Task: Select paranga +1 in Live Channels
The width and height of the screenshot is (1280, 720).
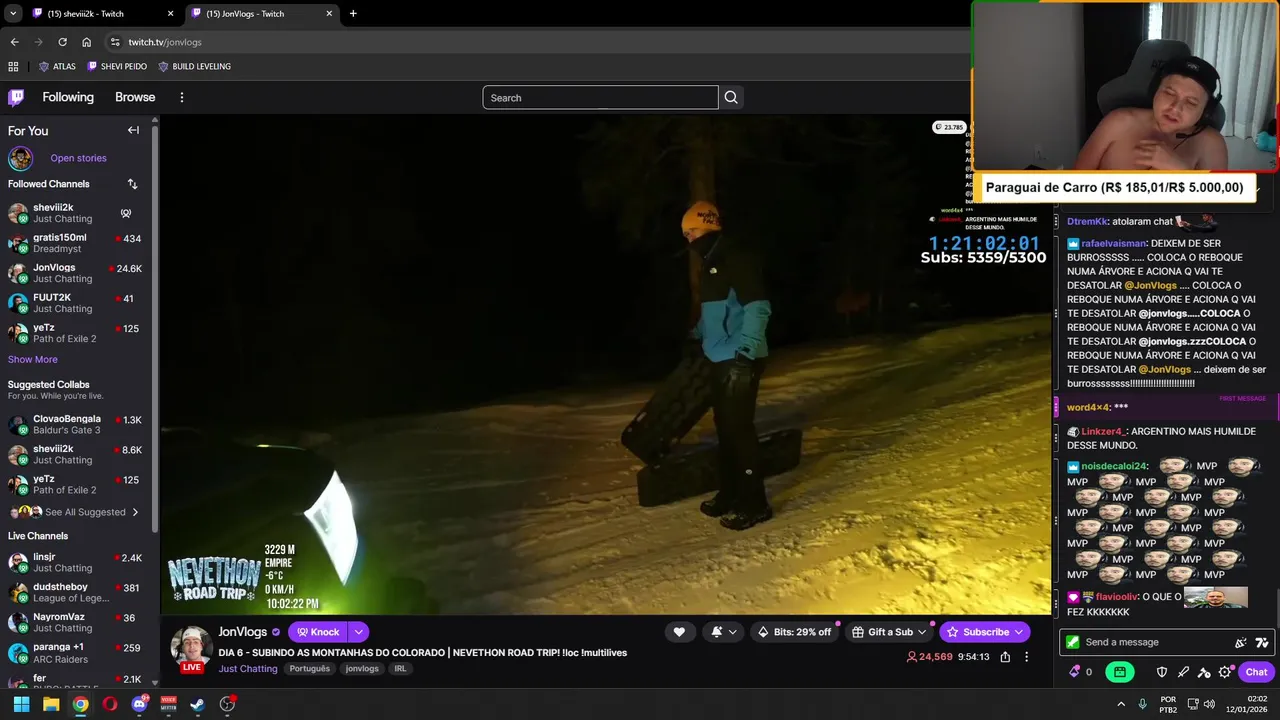Action: point(76,652)
